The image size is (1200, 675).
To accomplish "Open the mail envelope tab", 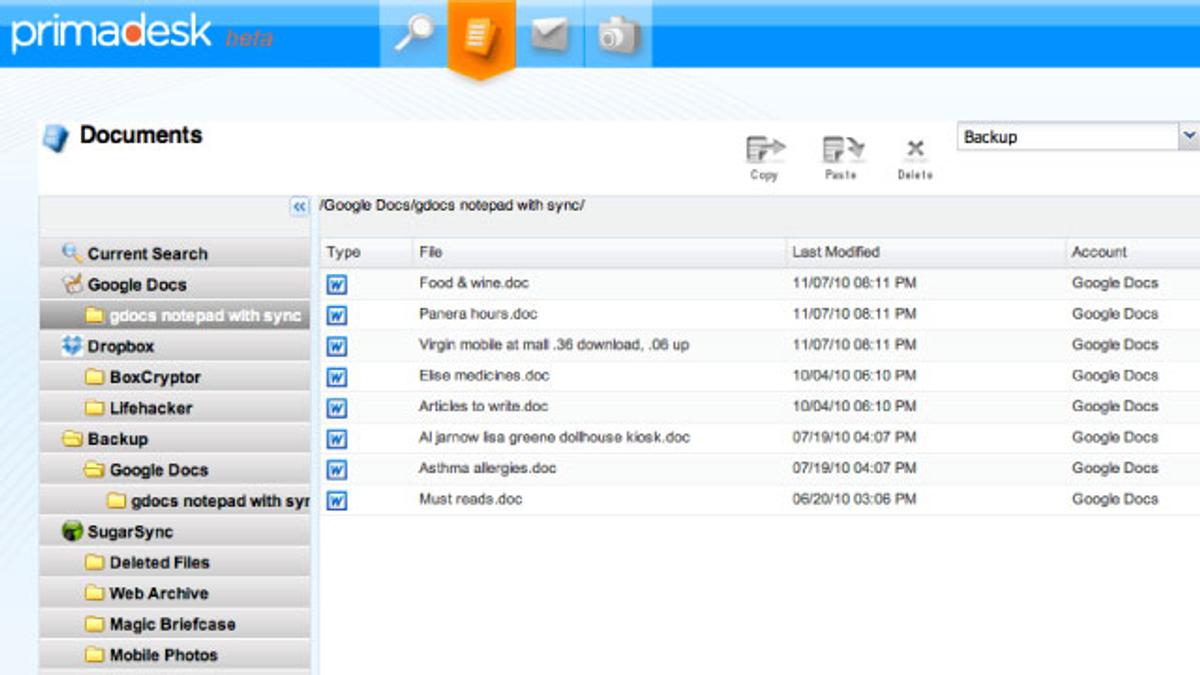I will (550, 35).
